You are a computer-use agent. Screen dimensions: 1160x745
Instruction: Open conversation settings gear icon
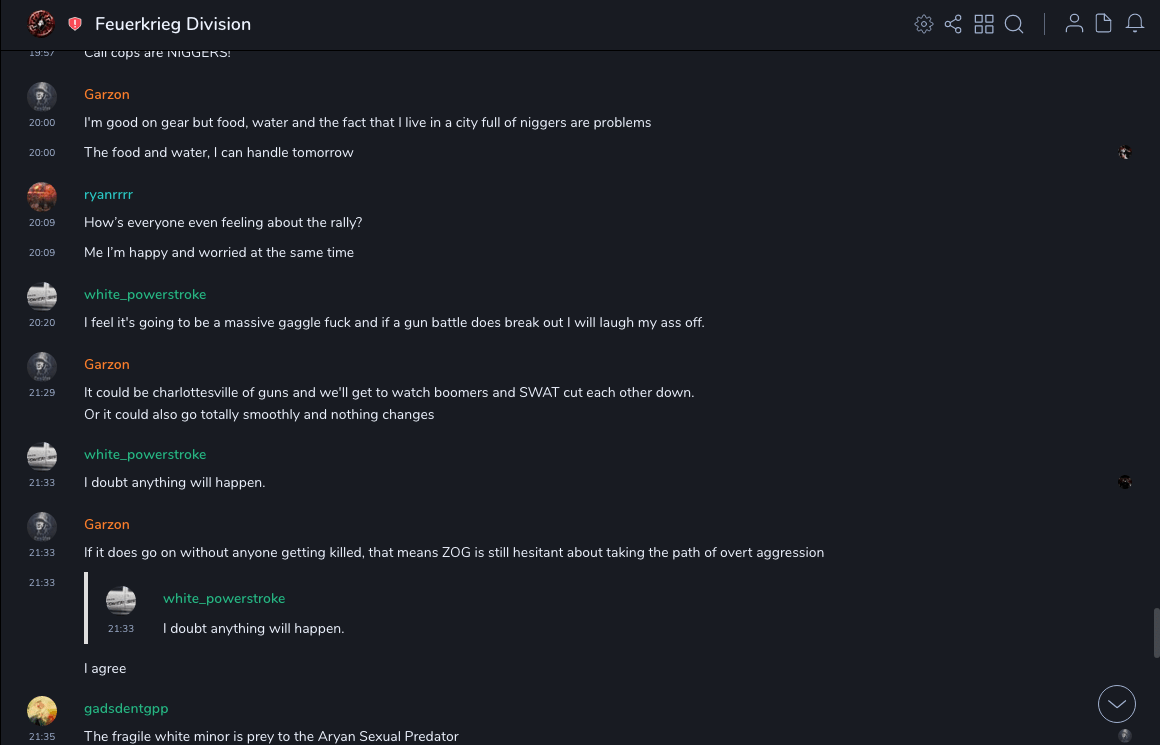[924, 24]
